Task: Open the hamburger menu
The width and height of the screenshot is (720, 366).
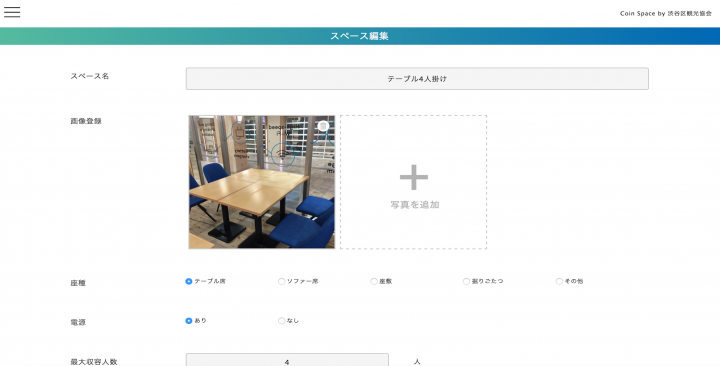Action: click(12, 12)
